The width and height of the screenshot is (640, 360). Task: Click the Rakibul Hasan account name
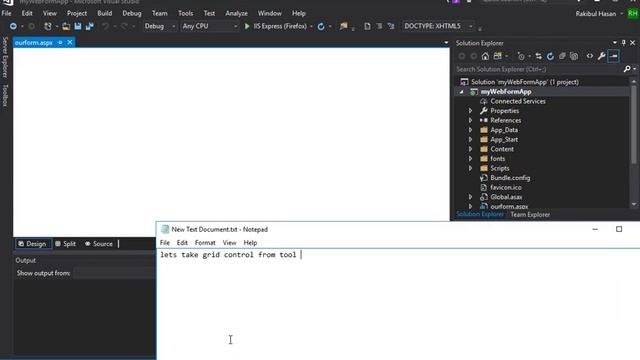click(596, 14)
